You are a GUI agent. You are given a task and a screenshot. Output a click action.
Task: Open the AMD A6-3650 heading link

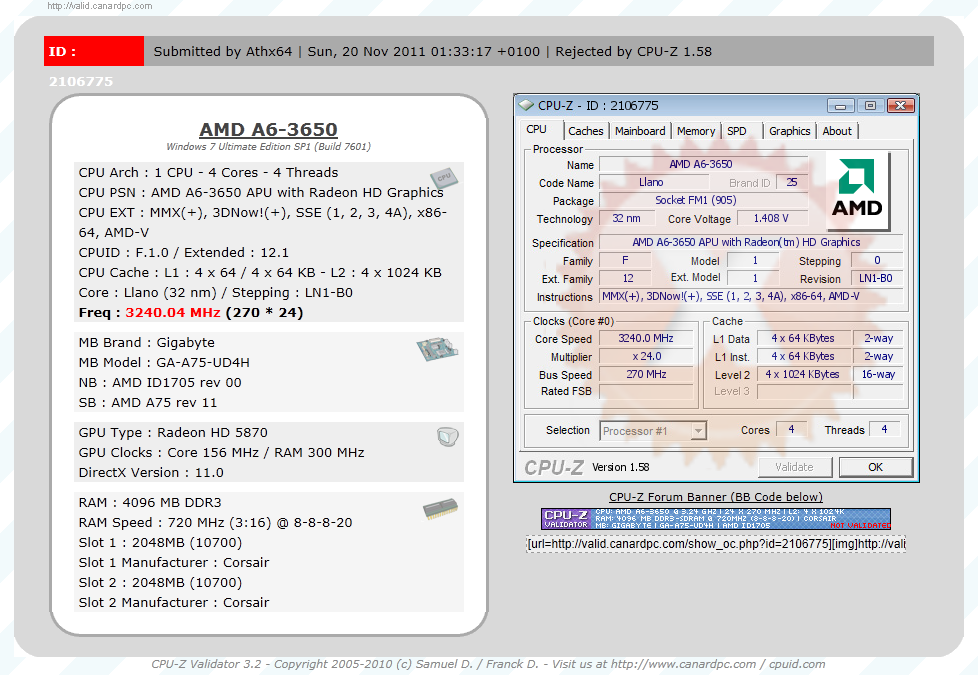pos(268,130)
